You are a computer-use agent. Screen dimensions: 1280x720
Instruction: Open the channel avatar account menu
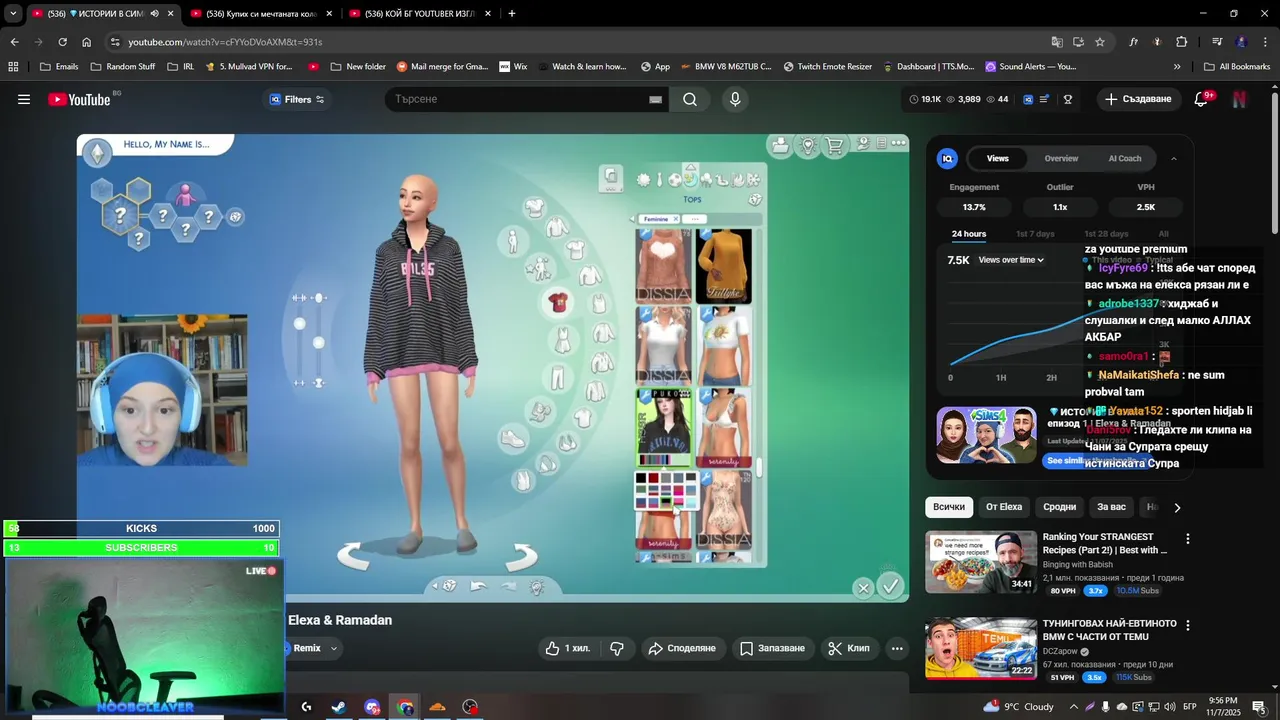coord(1240,99)
